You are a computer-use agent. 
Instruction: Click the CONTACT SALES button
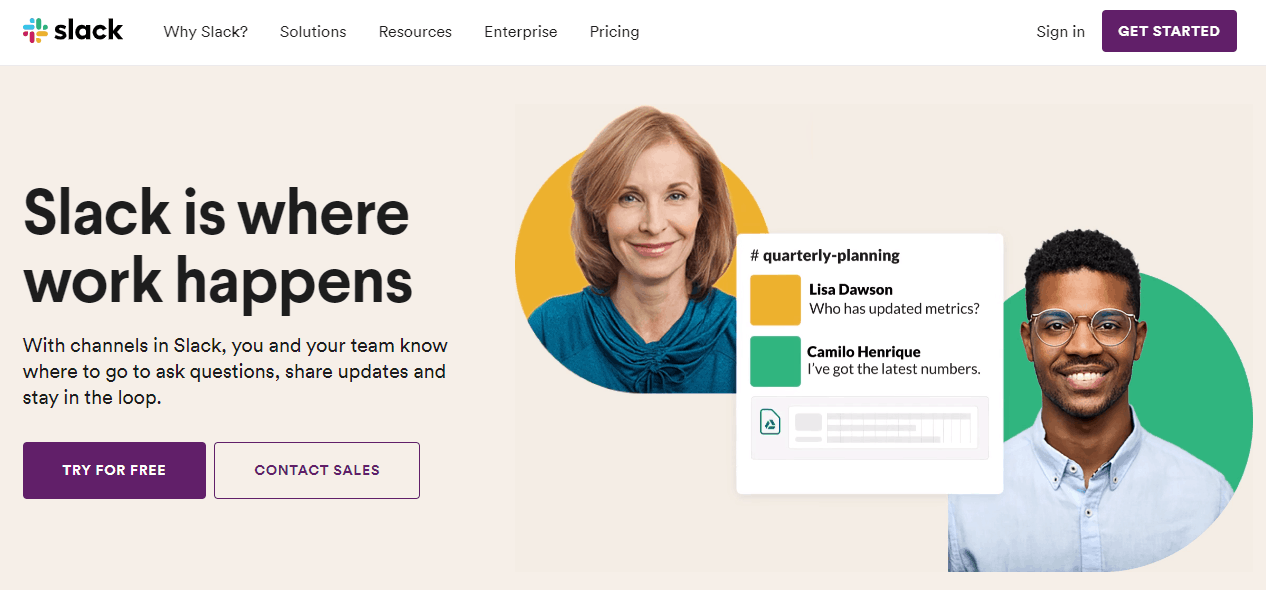tap(317, 470)
